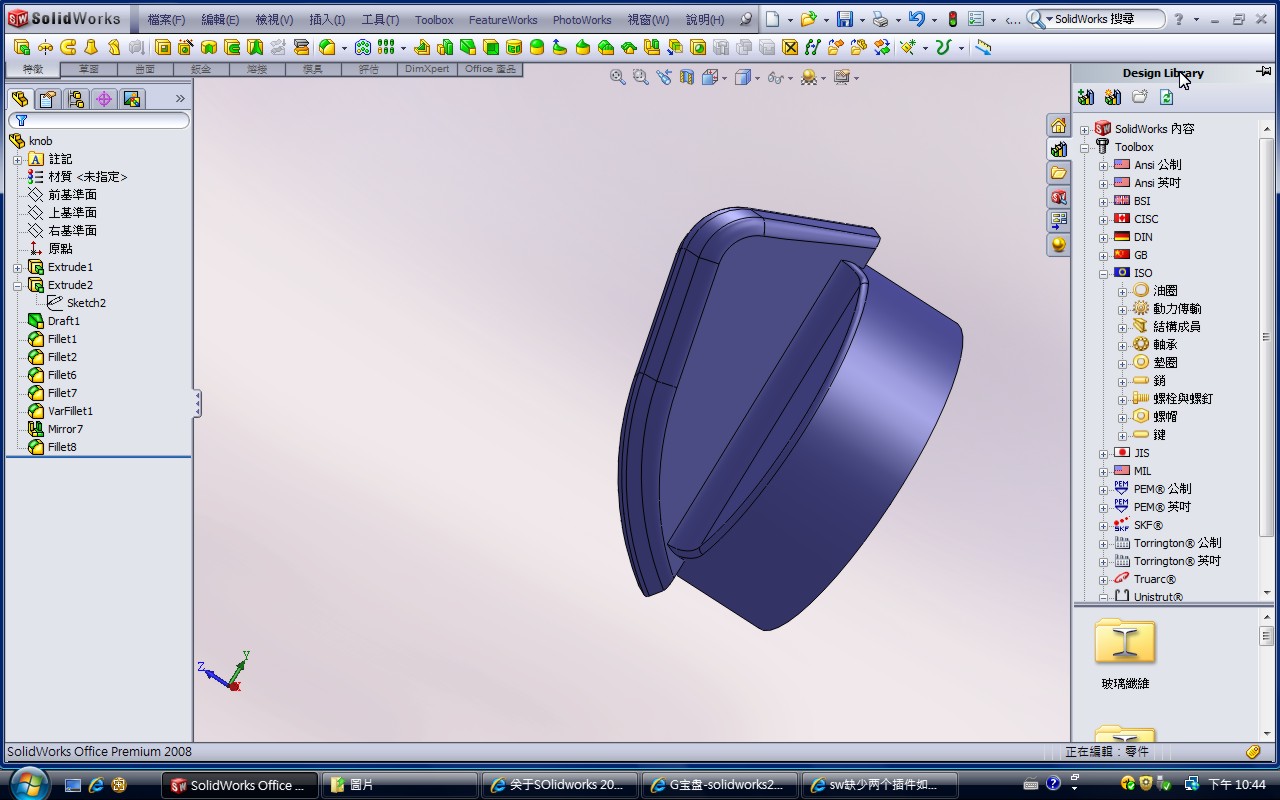
Task: Select the Extruded Boss/Base feature tool
Action: pyautogui.click(x=22, y=47)
